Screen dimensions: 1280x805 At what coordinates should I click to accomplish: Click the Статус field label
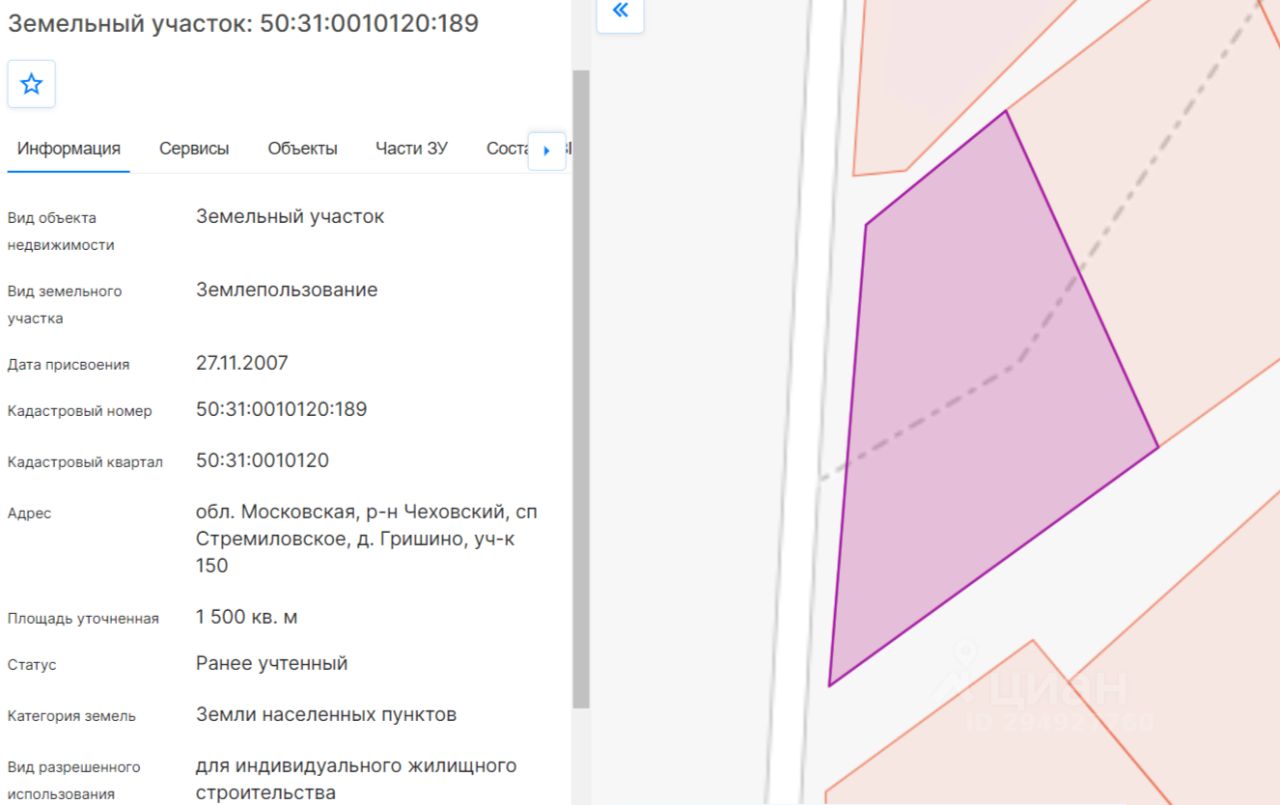pos(32,665)
